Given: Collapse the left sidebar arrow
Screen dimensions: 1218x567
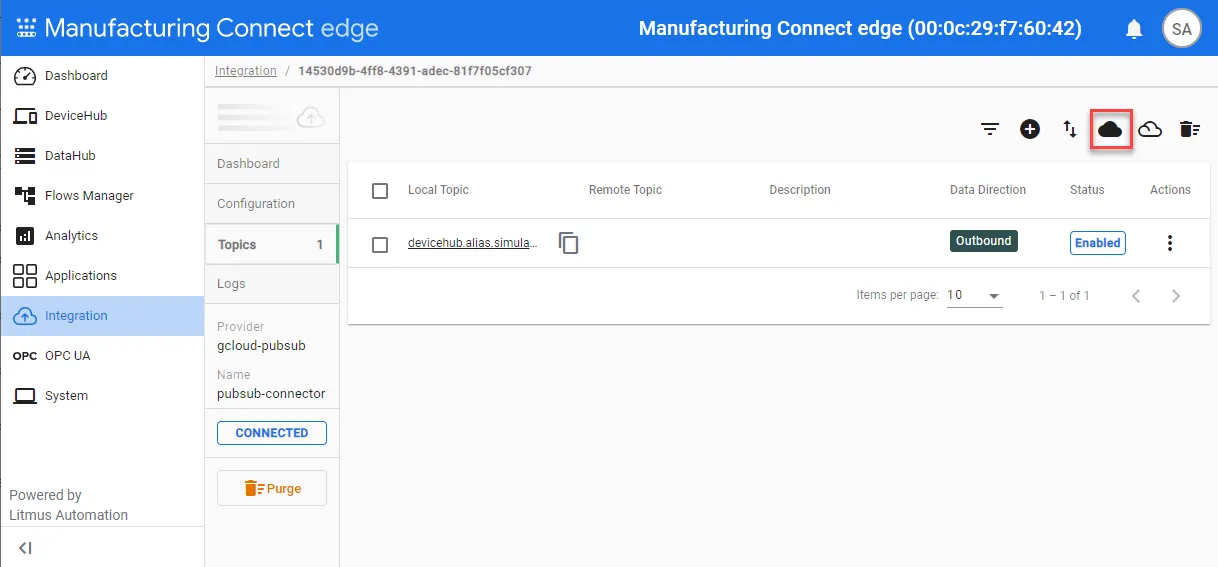Looking at the screenshot, I should pos(25,548).
